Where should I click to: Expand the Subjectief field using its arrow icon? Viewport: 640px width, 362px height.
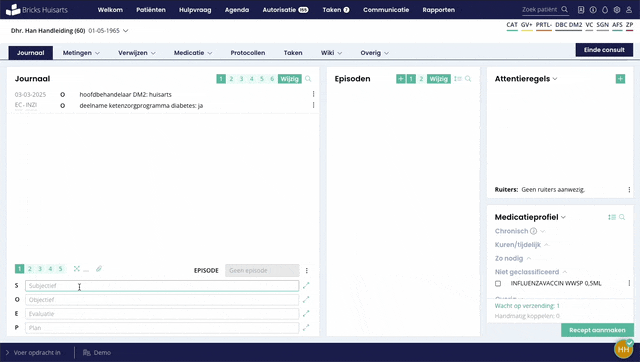[x=306, y=285]
